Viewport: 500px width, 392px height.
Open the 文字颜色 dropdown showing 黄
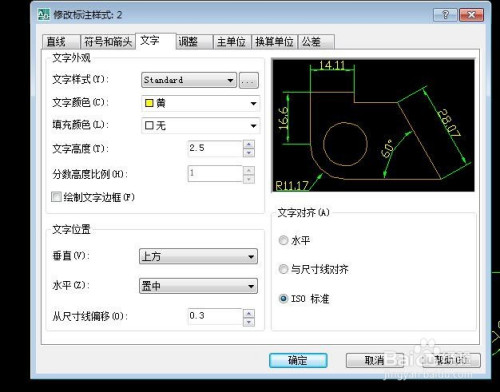201,103
